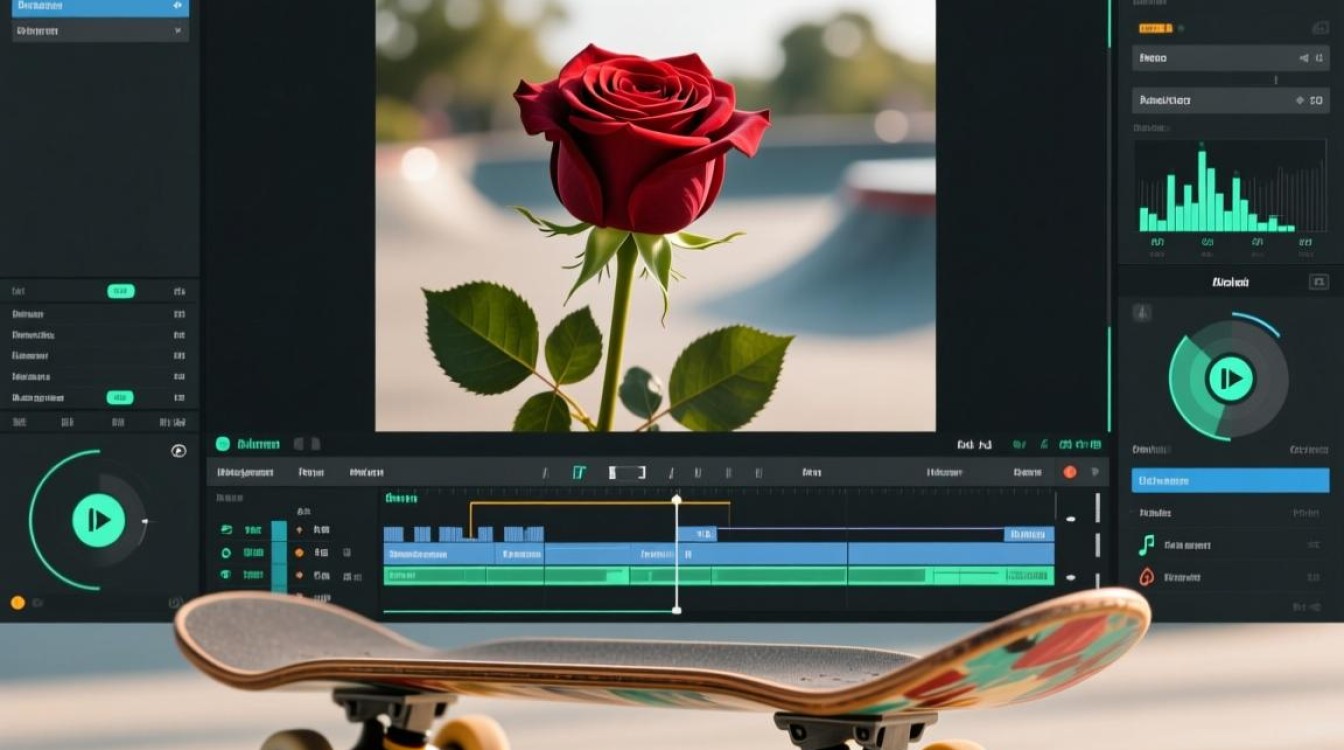
Task: Click boxed icon right of the right-panel header
Action: coord(1318,282)
